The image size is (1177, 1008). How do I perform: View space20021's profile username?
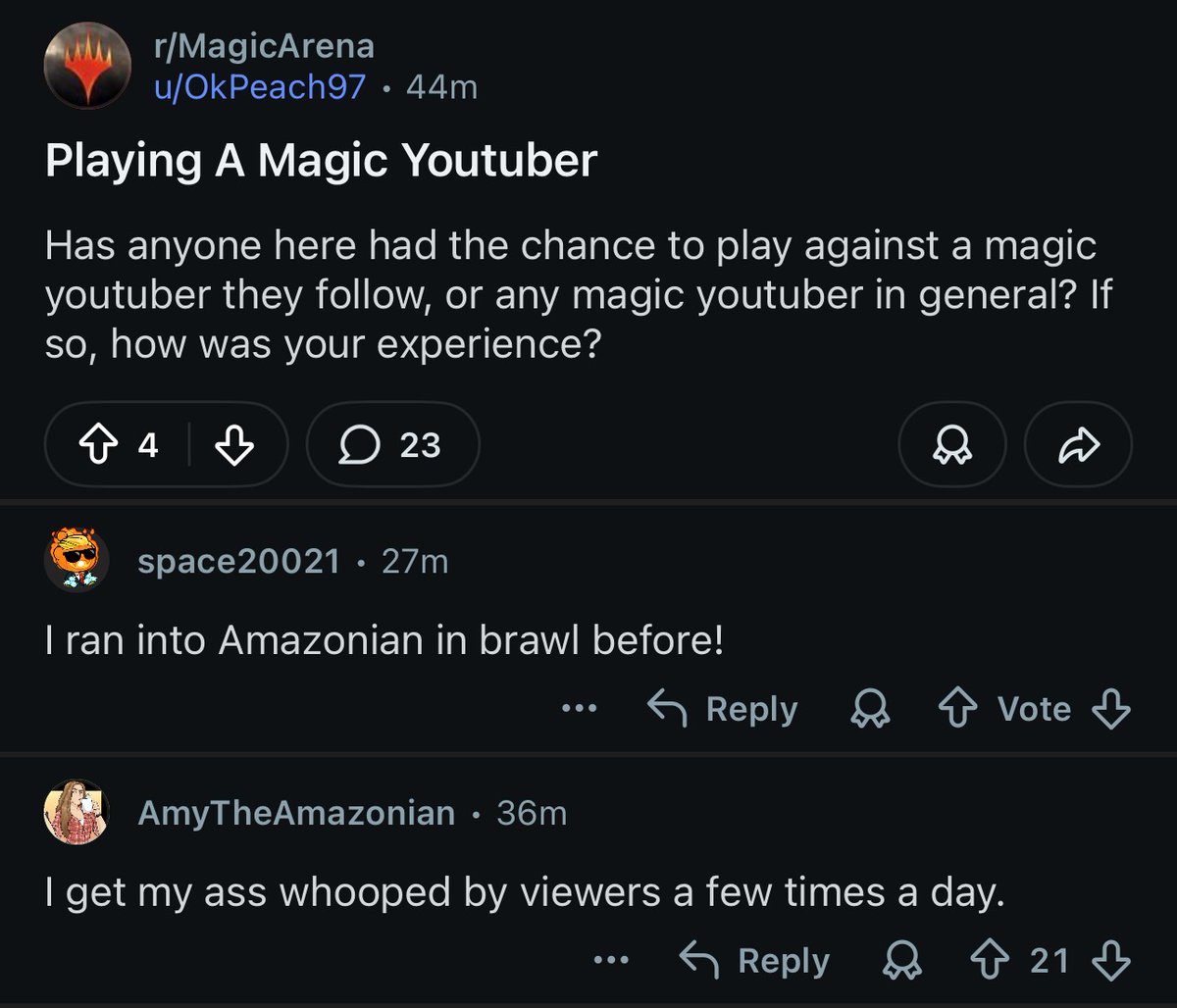238,562
